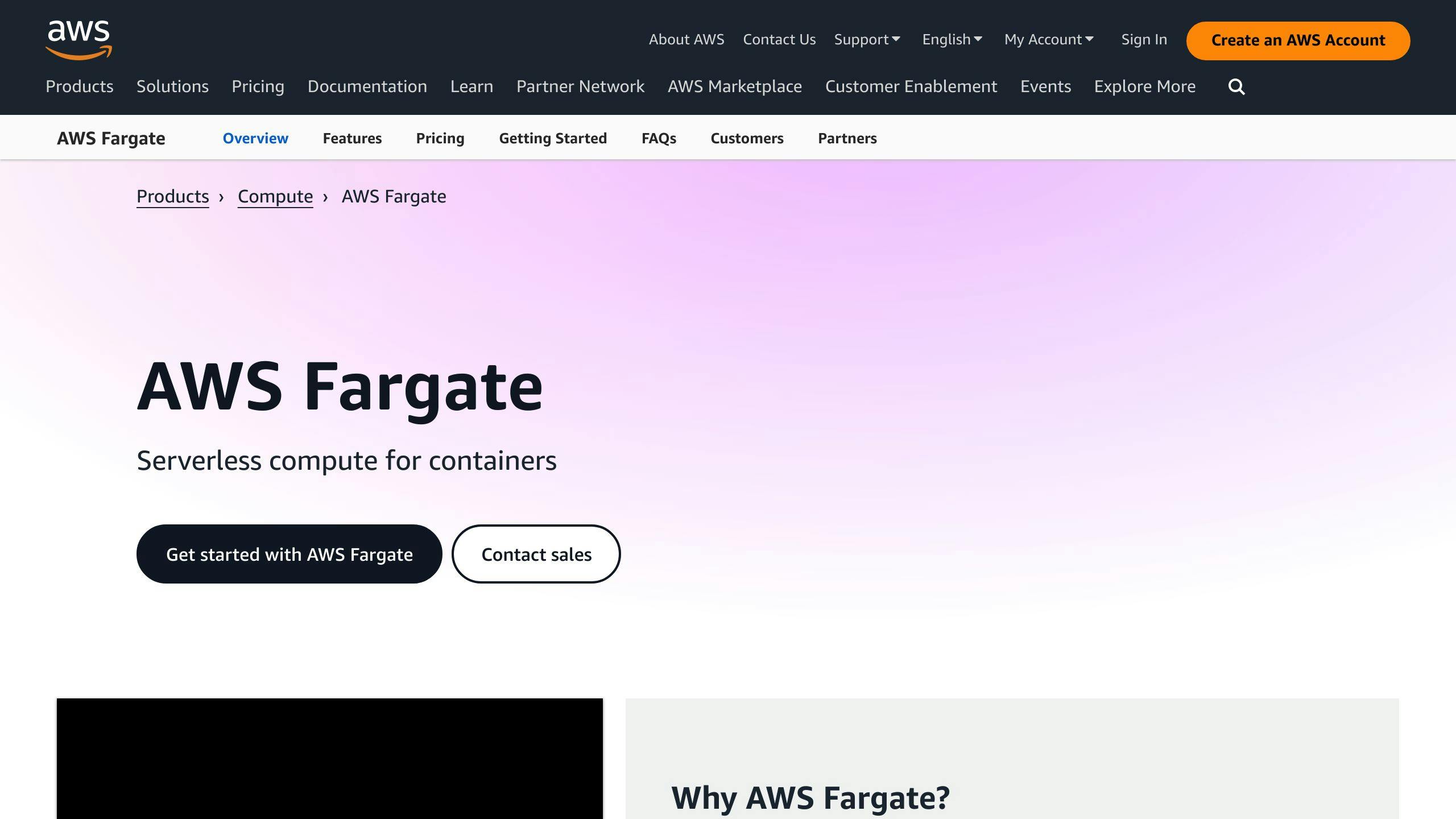Expand the My Account dropdown
This screenshot has height=819, width=1456.
(1049, 39)
